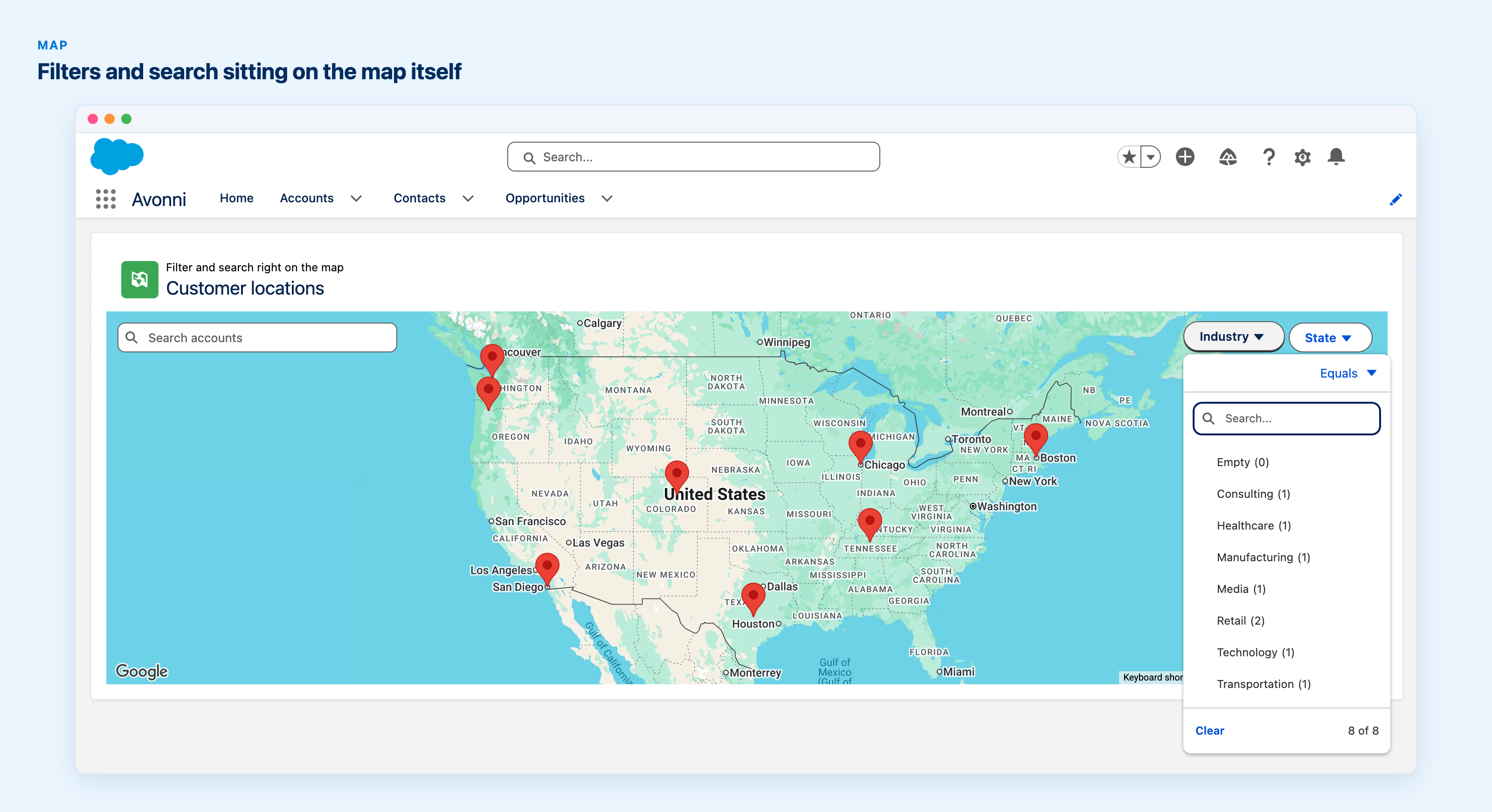Open the Setup gear icon
Screen dimensions: 1492x812
pos(1303,157)
